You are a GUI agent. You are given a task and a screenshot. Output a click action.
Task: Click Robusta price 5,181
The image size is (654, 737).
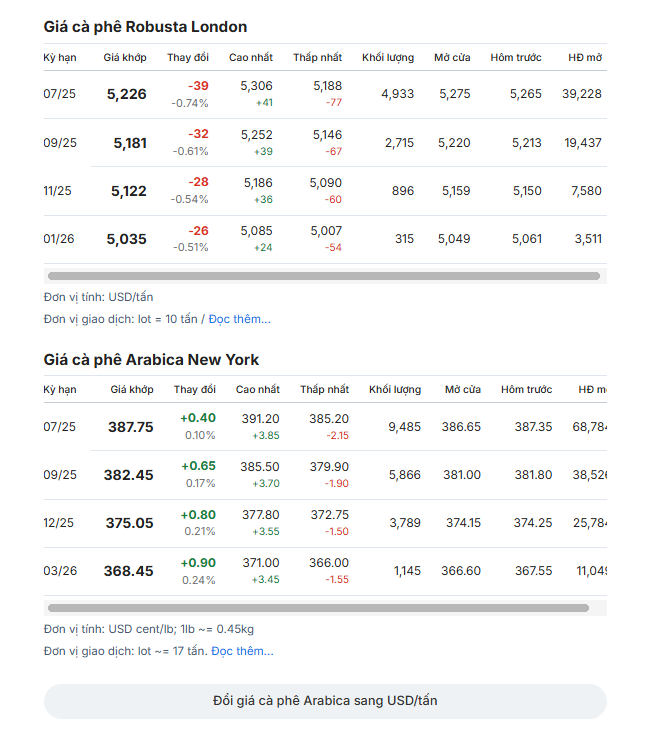tap(130, 143)
